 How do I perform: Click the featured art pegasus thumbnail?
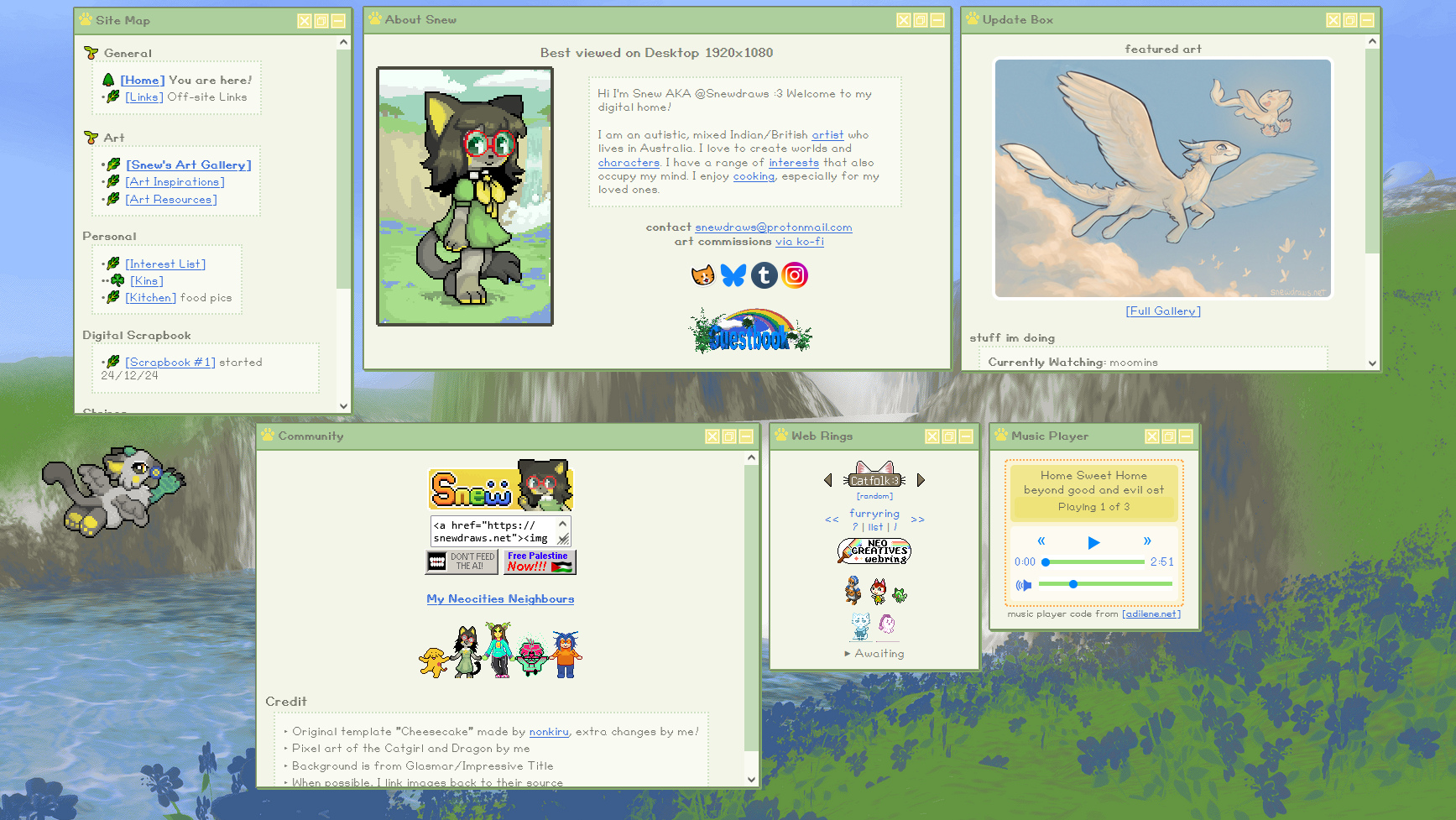[x=1162, y=178]
